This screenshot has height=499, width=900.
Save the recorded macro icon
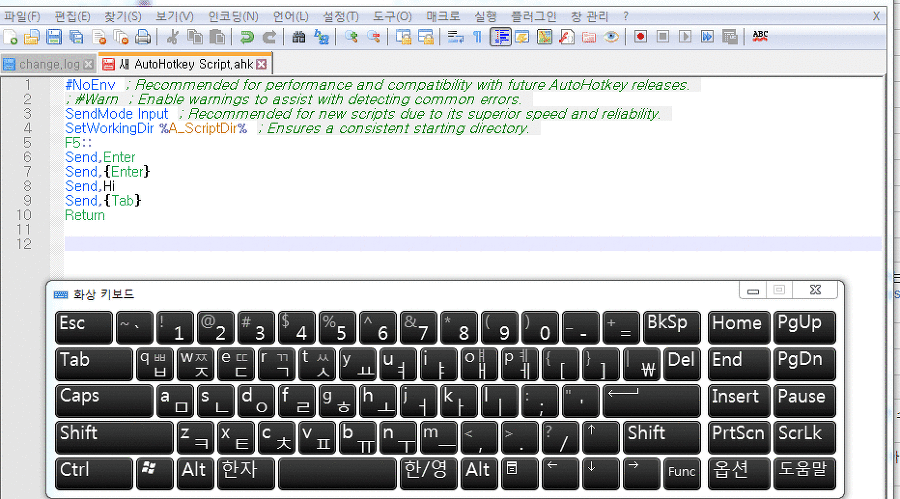[x=730, y=37]
